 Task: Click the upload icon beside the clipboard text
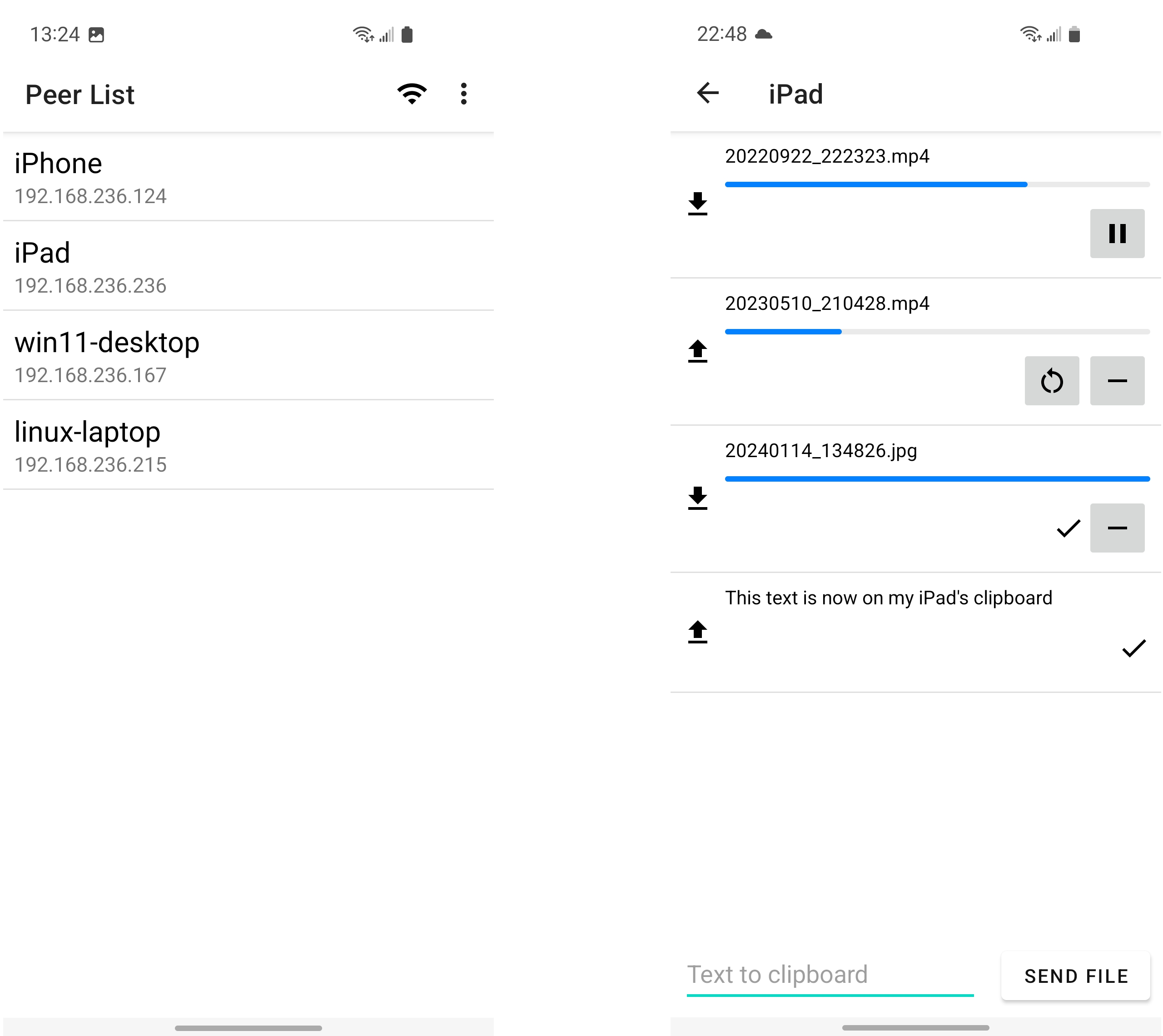pyautogui.click(x=697, y=632)
